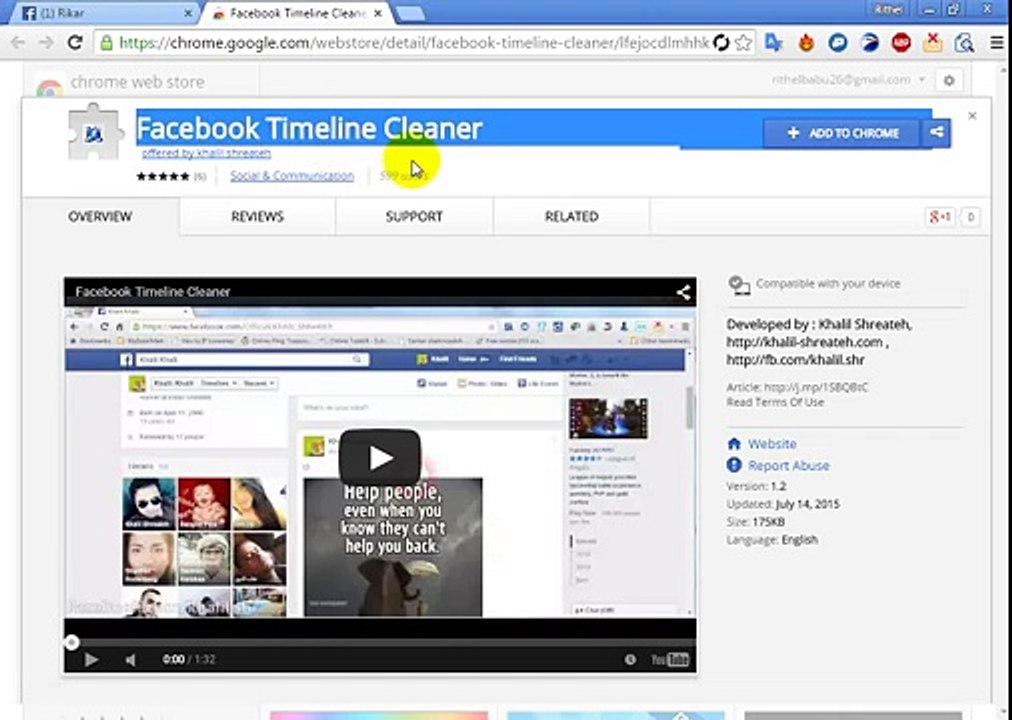Close the Facebook Timeline Cleaner browser tab
The image size is (1012, 720).
378,13
